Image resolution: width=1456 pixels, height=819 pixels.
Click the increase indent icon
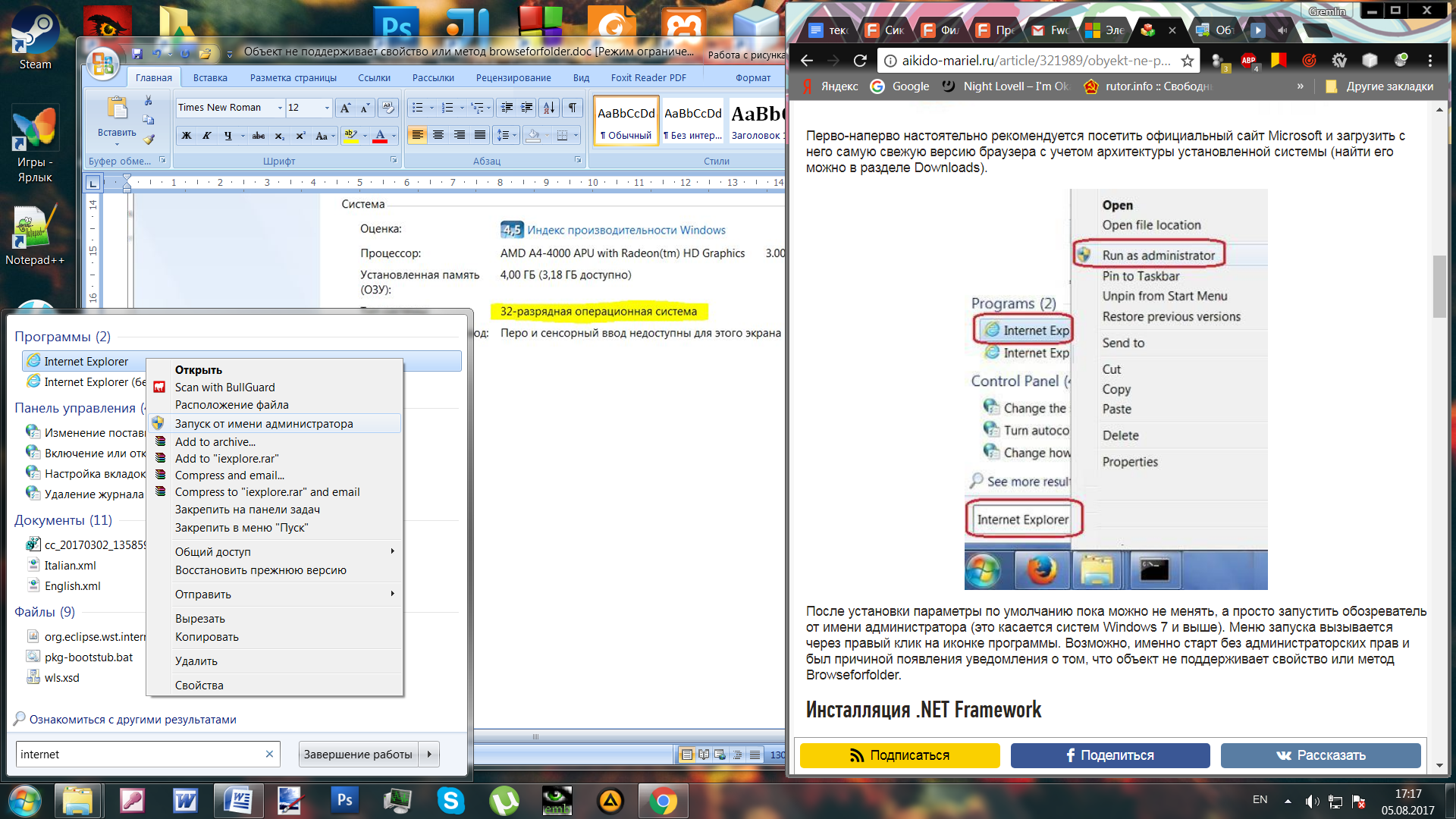click(x=526, y=108)
